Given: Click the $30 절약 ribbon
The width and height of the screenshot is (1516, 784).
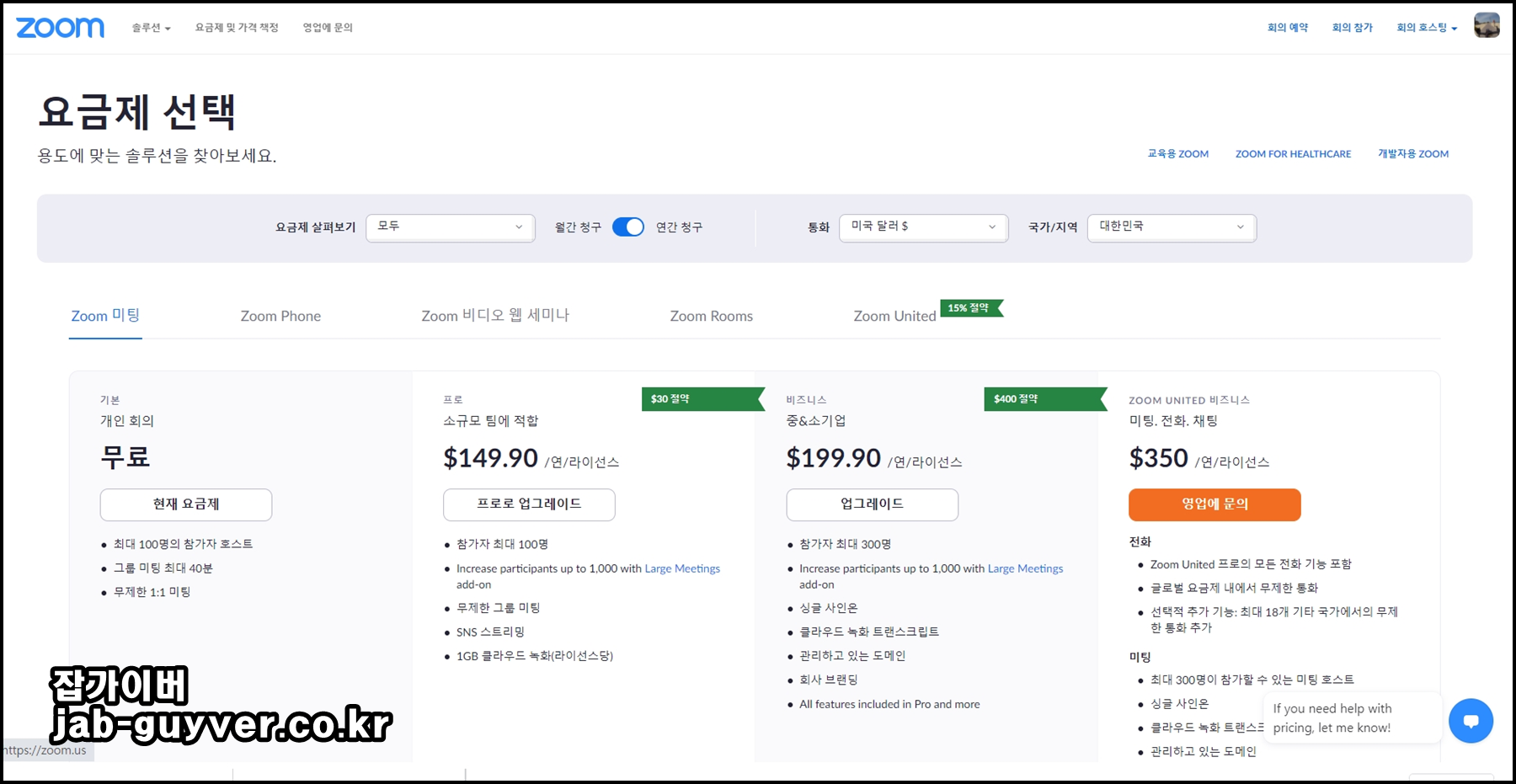Looking at the screenshot, I should (702, 399).
